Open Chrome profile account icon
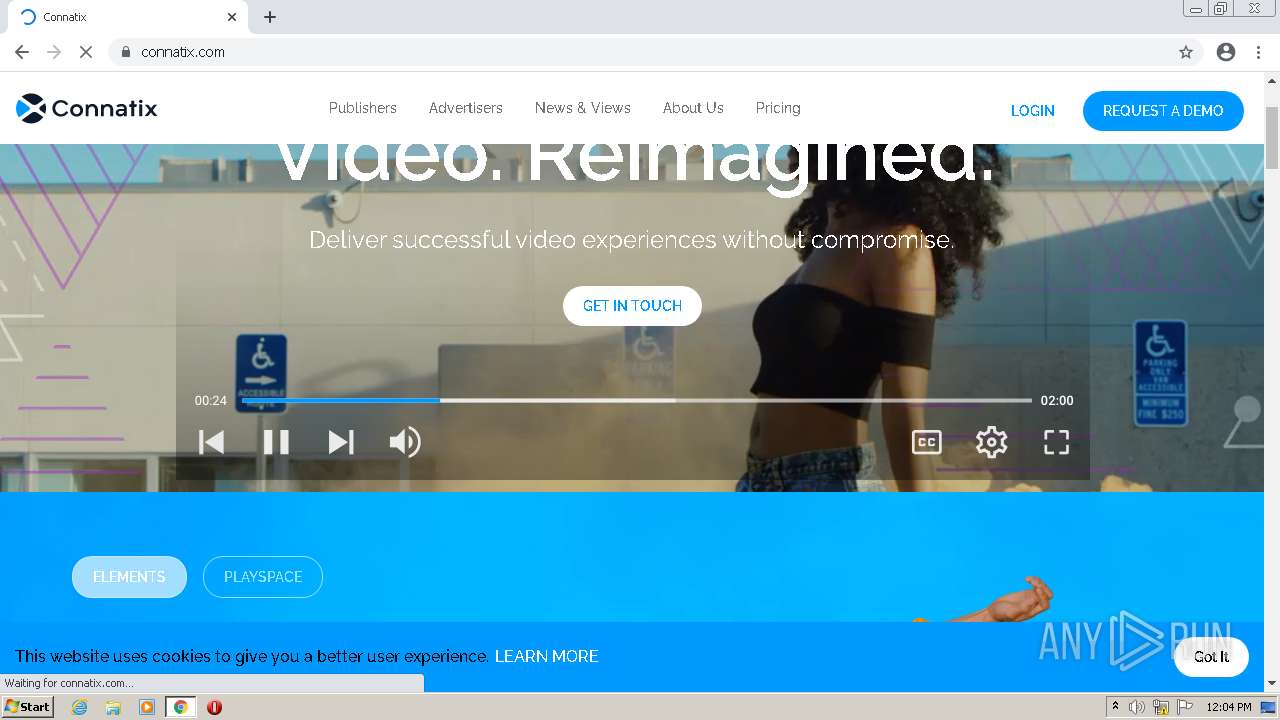This screenshot has width=1280, height=720. (1226, 52)
